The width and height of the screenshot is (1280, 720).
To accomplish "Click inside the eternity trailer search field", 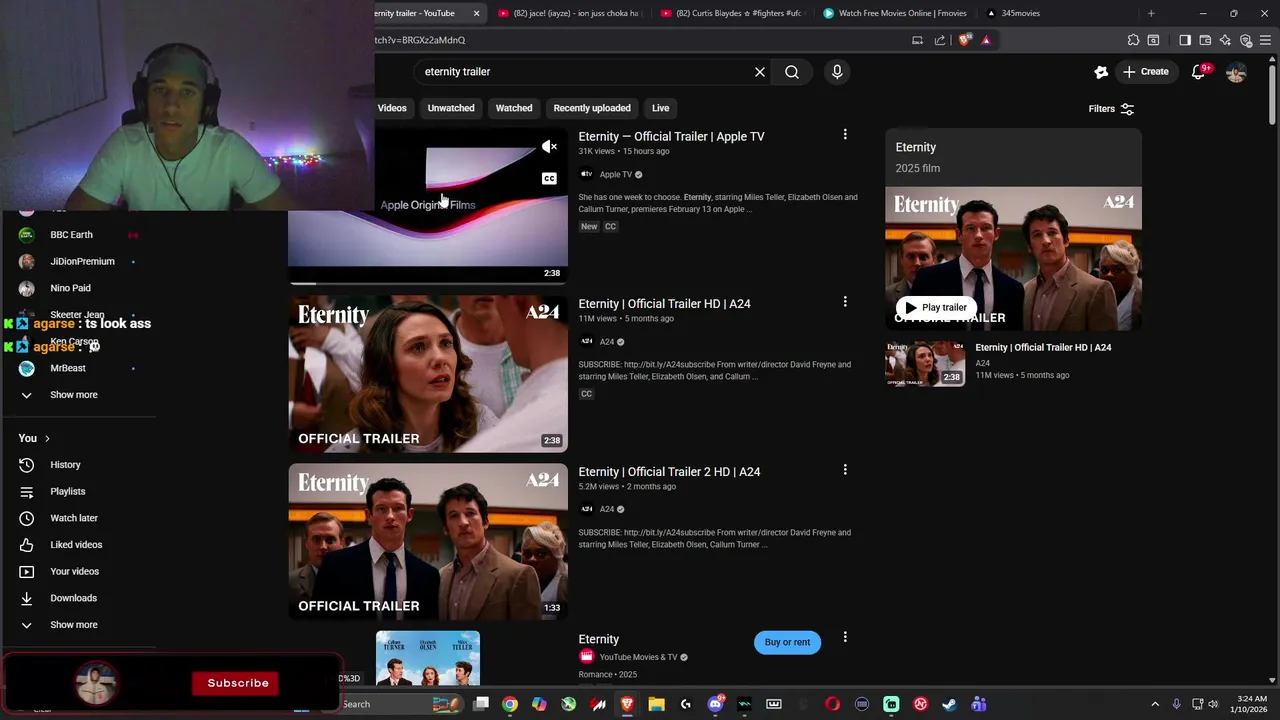I will pyautogui.click(x=582, y=72).
